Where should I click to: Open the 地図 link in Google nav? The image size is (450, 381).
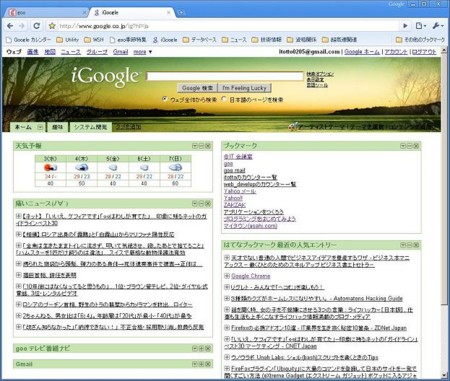tap(50, 52)
